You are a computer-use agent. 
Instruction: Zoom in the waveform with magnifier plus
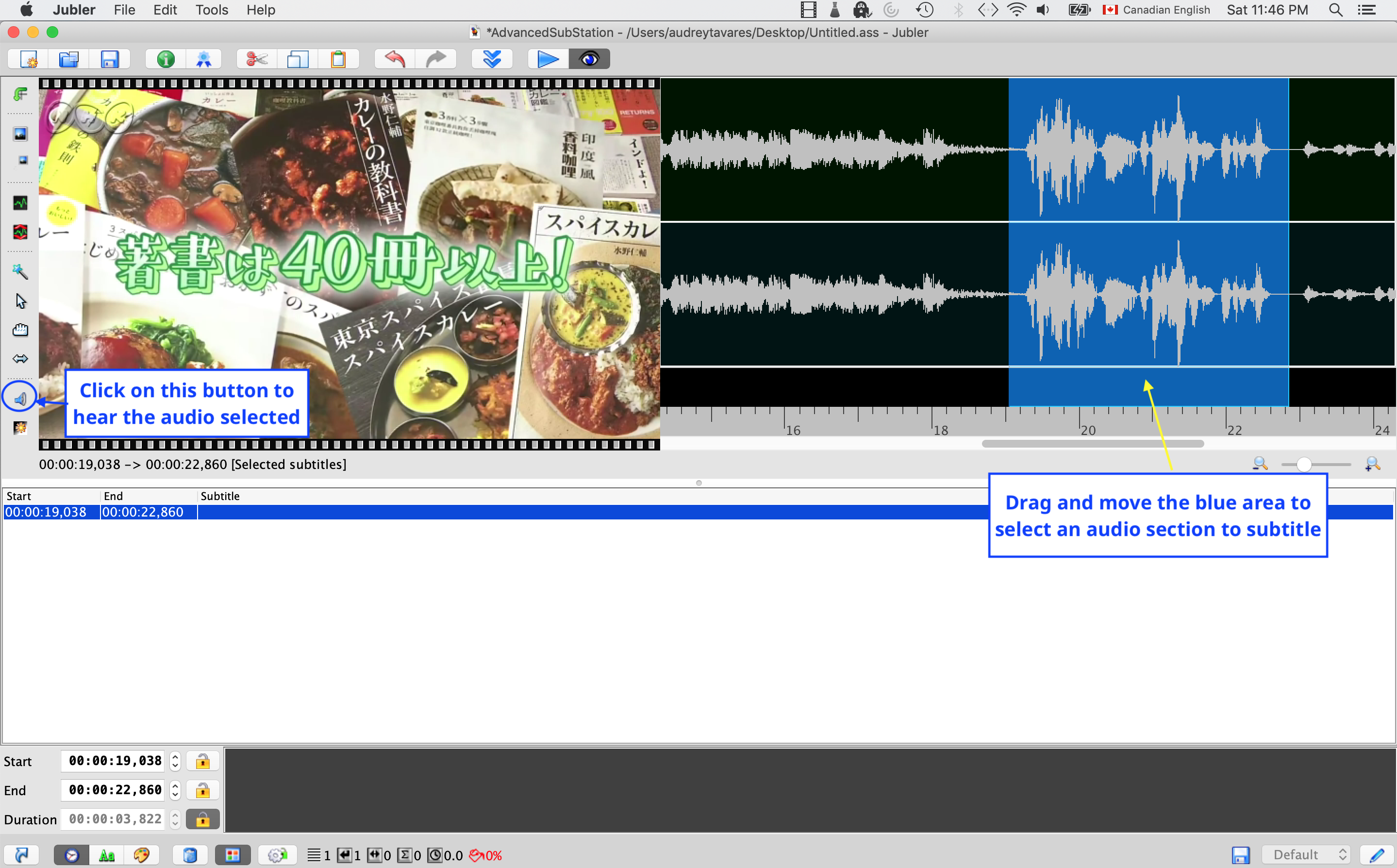pos(1372,464)
